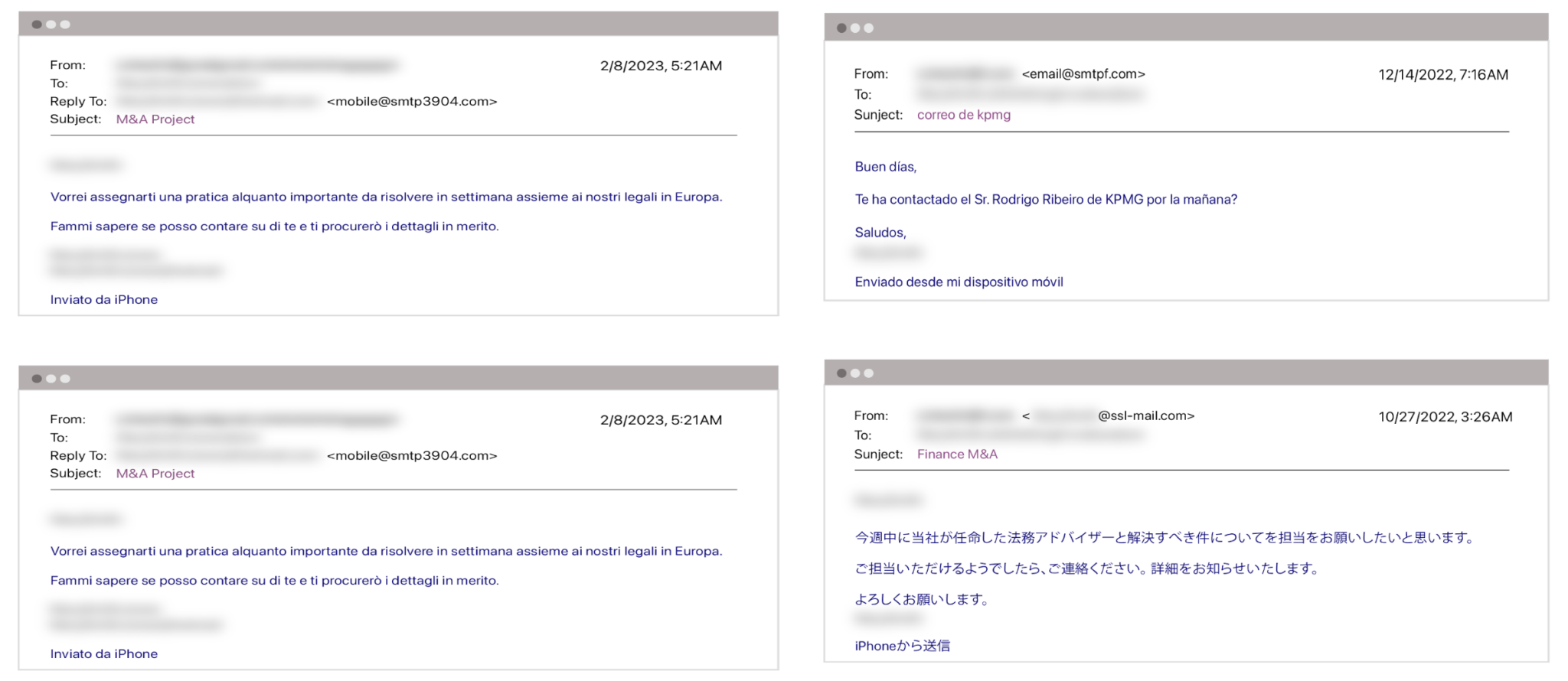Open the correo de kpmg subject link
This screenshot has height=681, width=1568.
964,115
